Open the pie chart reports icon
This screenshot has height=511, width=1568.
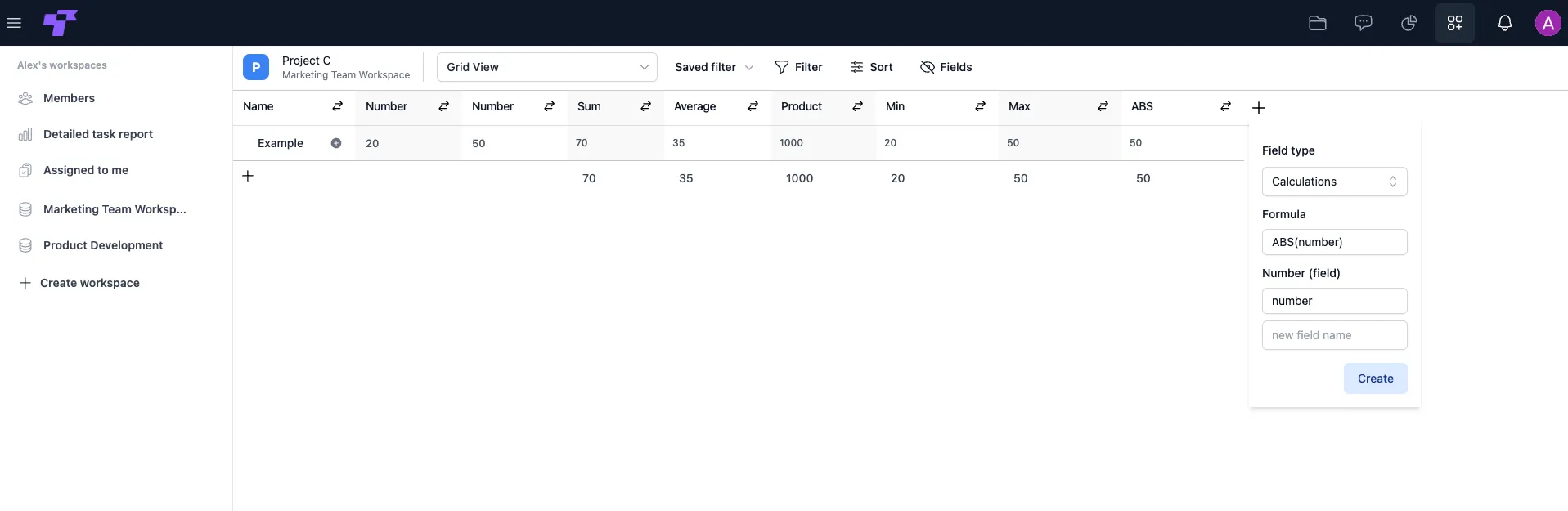pyautogui.click(x=1409, y=23)
